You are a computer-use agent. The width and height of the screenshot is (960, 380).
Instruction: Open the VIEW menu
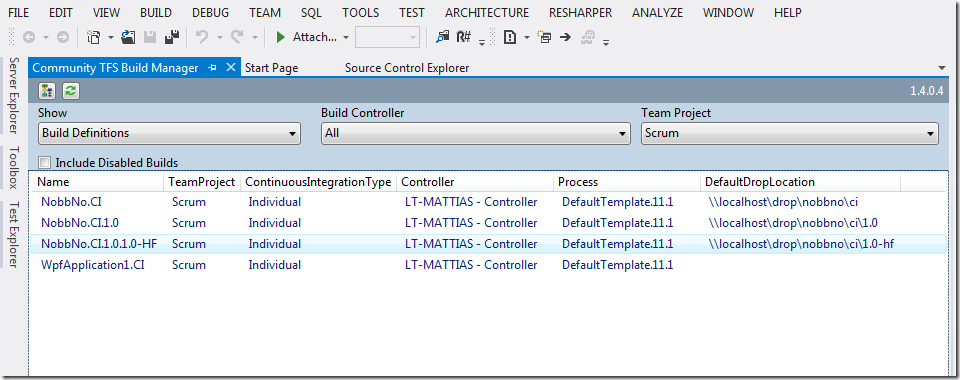pyautogui.click(x=108, y=12)
